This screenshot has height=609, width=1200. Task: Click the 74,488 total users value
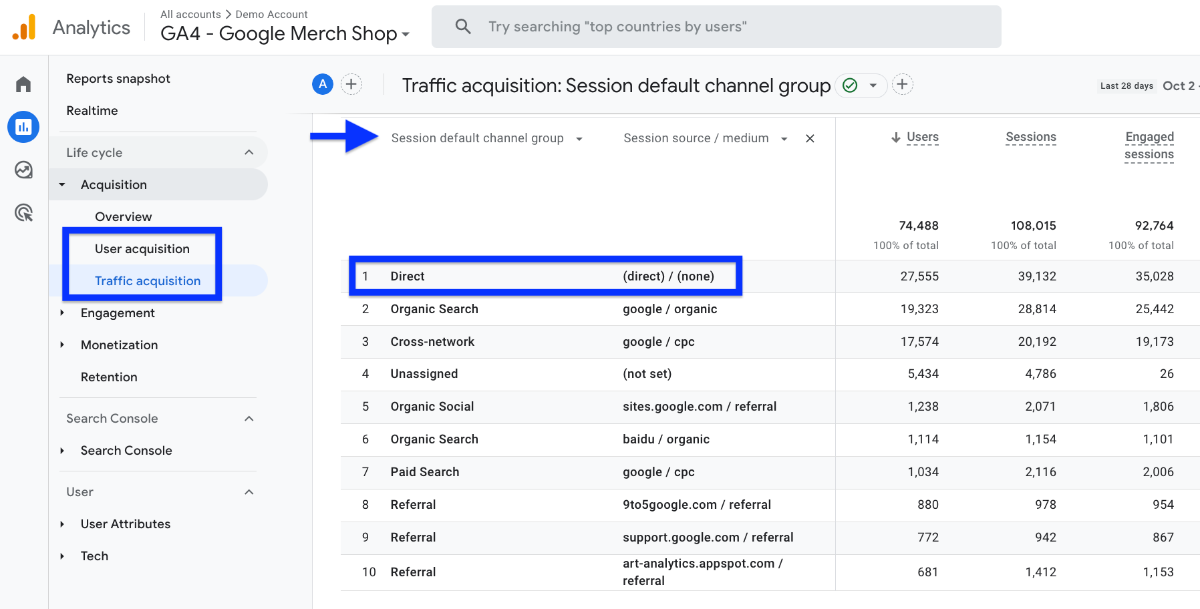pos(918,226)
